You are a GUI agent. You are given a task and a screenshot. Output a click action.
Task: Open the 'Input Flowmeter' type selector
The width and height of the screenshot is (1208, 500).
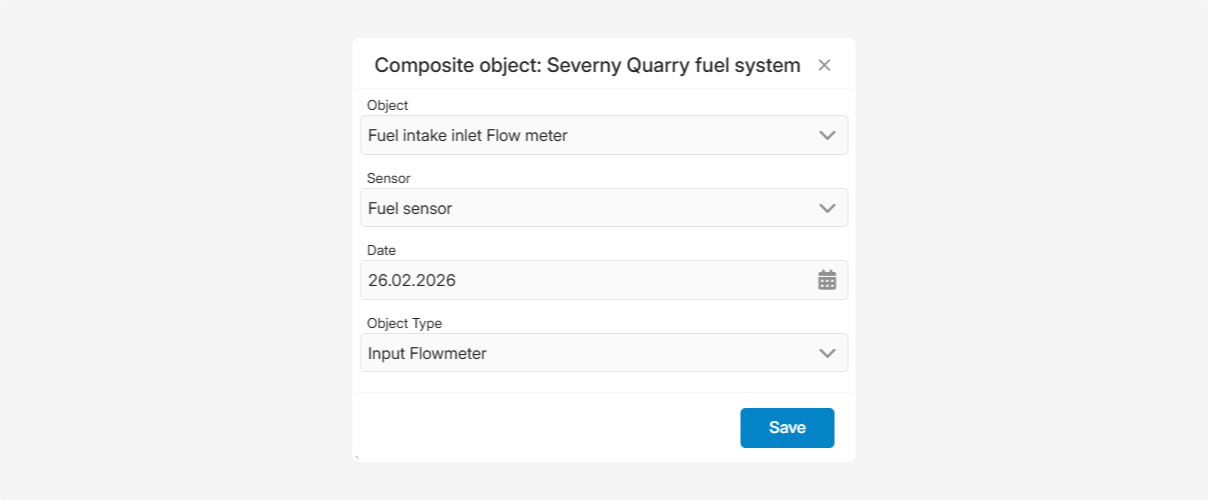(590, 353)
